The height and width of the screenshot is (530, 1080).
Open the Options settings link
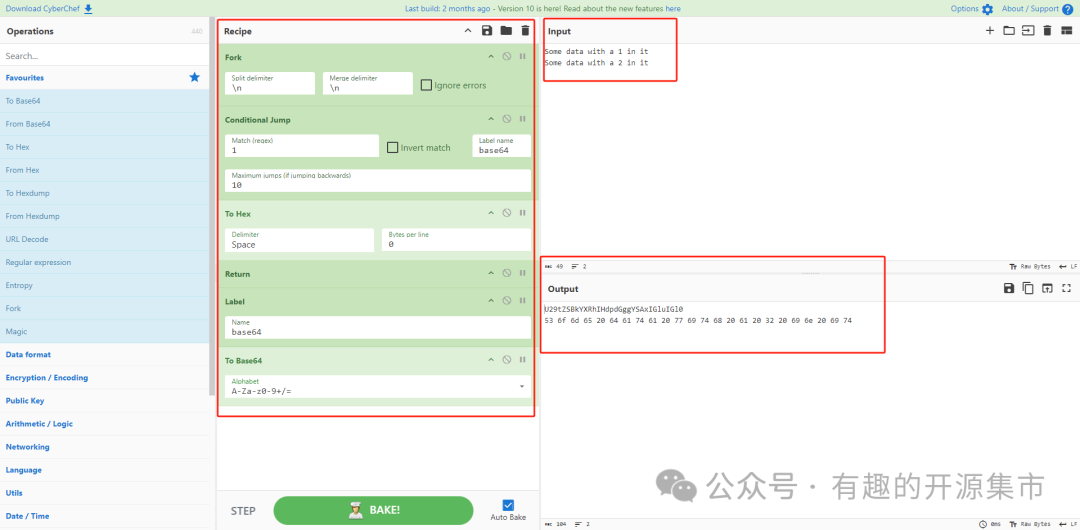pyautogui.click(x=971, y=9)
